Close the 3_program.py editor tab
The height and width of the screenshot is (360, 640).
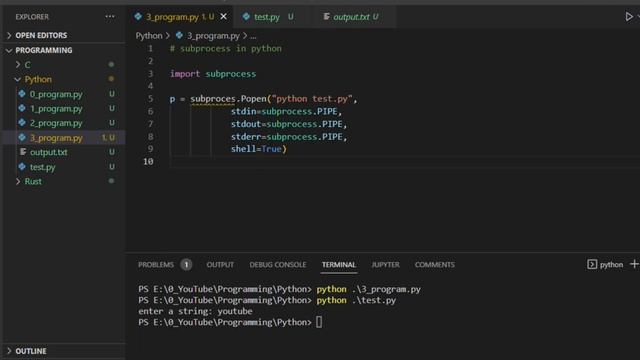(224, 17)
